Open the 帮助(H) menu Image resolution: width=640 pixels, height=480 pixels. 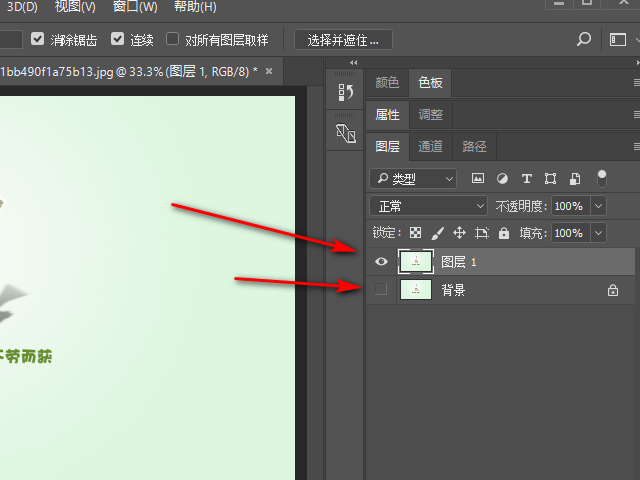tap(195, 7)
